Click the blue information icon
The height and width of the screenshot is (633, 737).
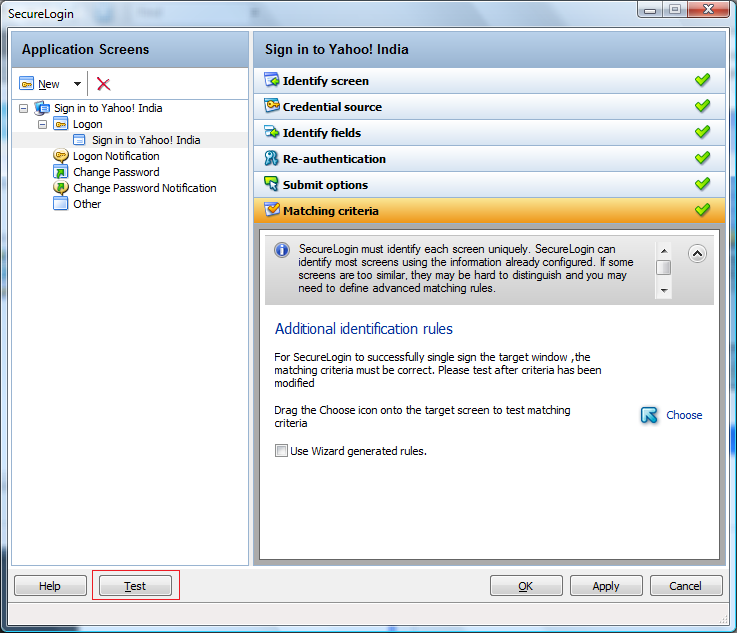click(282, 250)
